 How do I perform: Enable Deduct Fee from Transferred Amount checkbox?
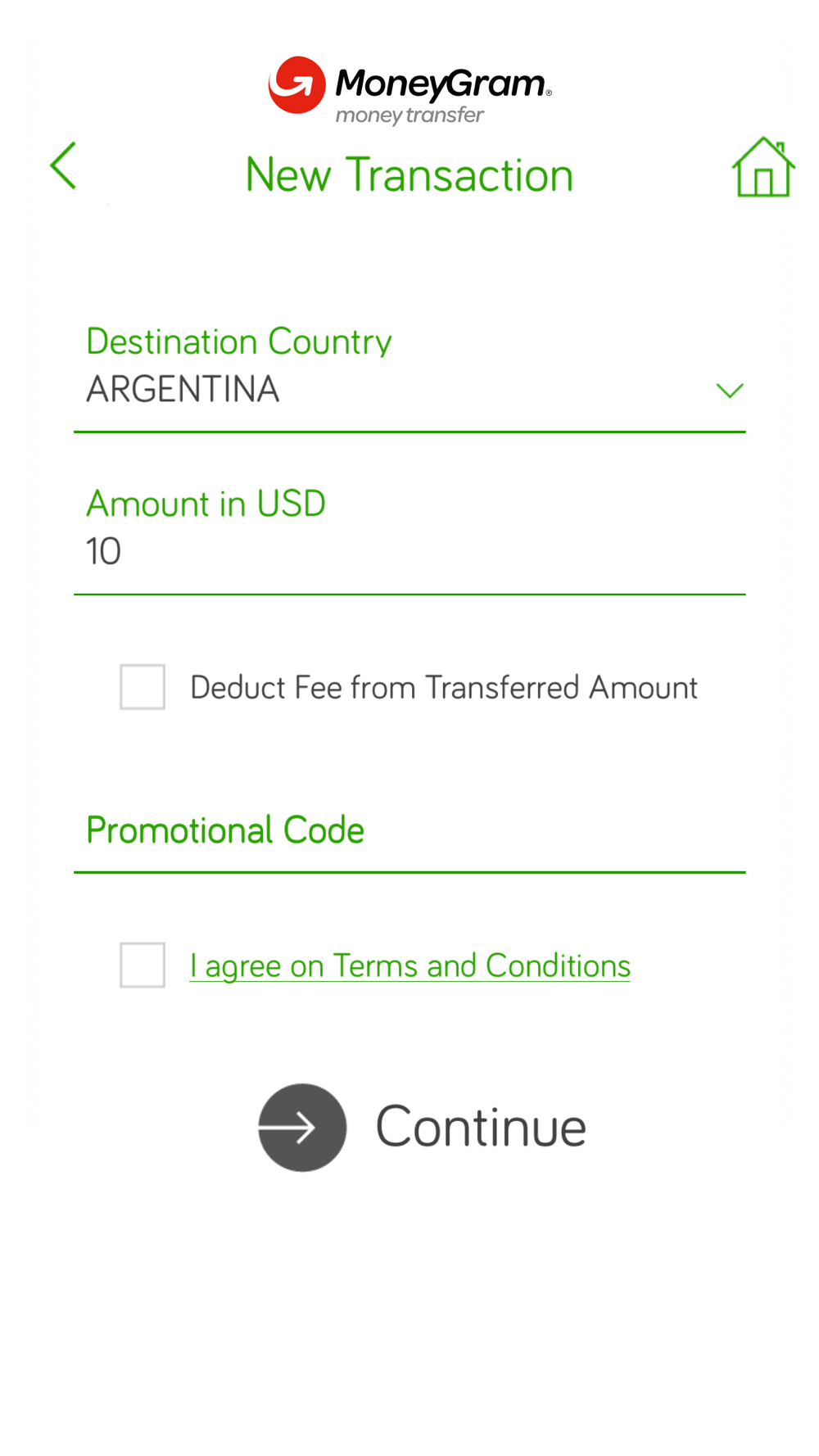143,686
